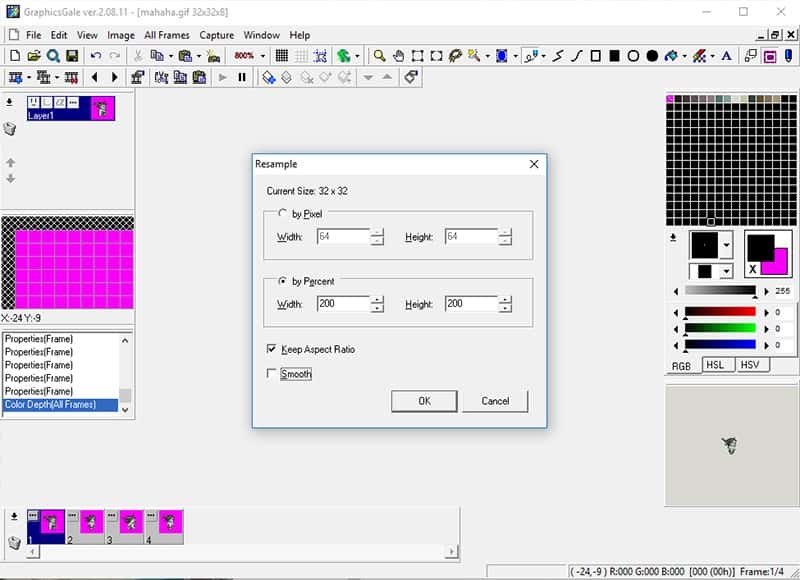Screen dimensions: 800x580
Task: Toggle Layer1 visibility box
Action: click(x=34, y=103)
